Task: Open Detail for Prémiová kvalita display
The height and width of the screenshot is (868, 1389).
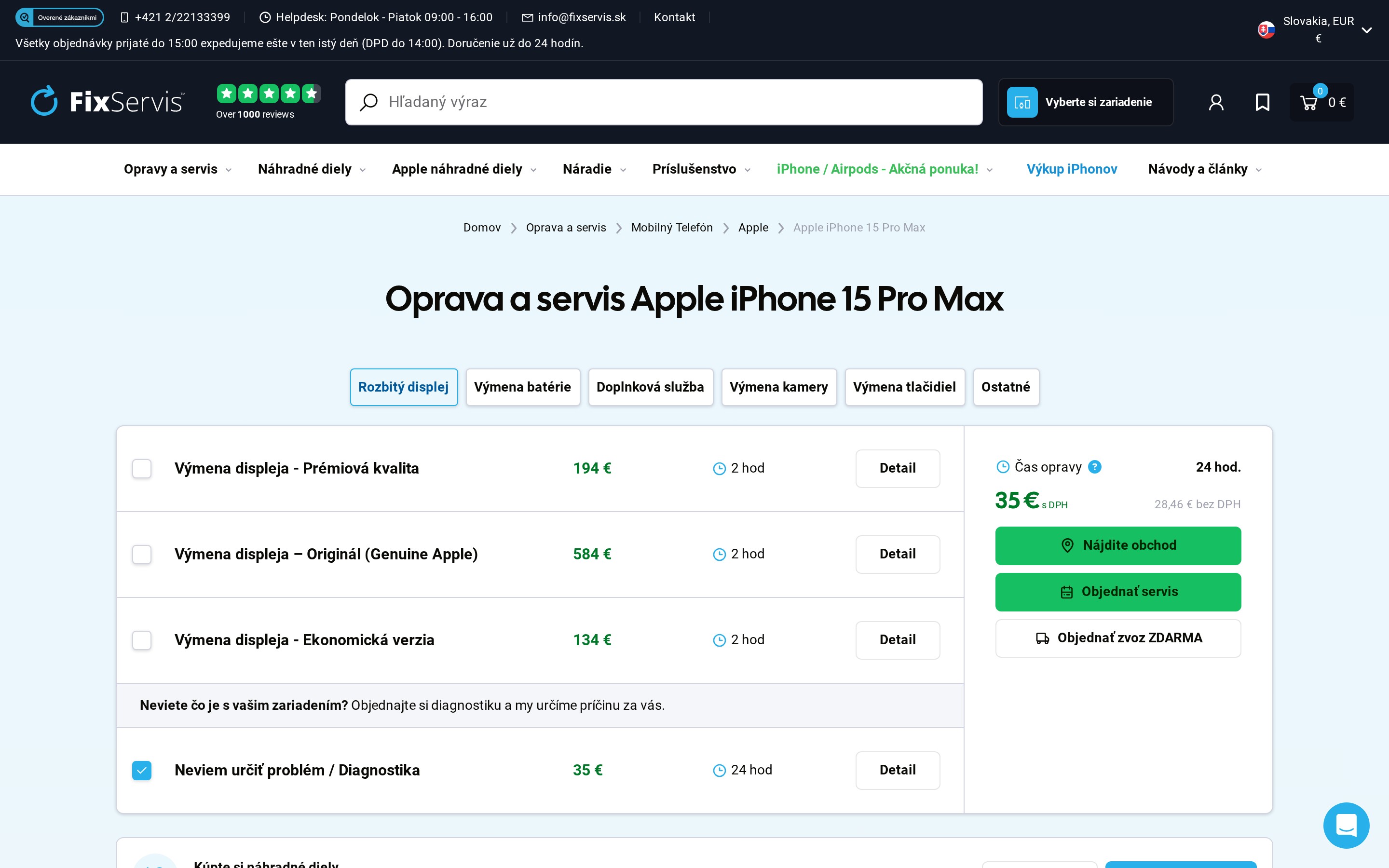Action: pos(897,468)
